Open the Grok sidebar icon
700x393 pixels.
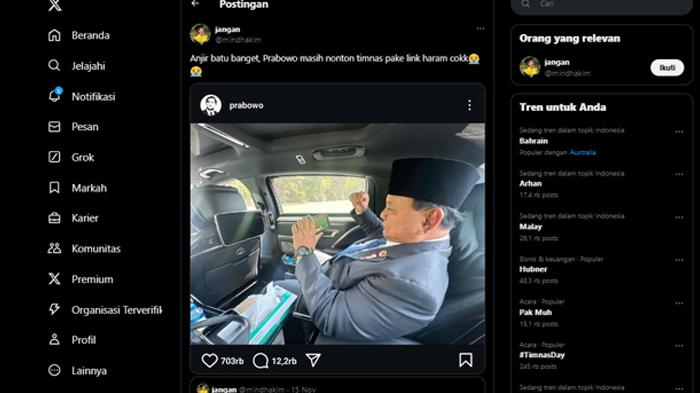(54, 157)
